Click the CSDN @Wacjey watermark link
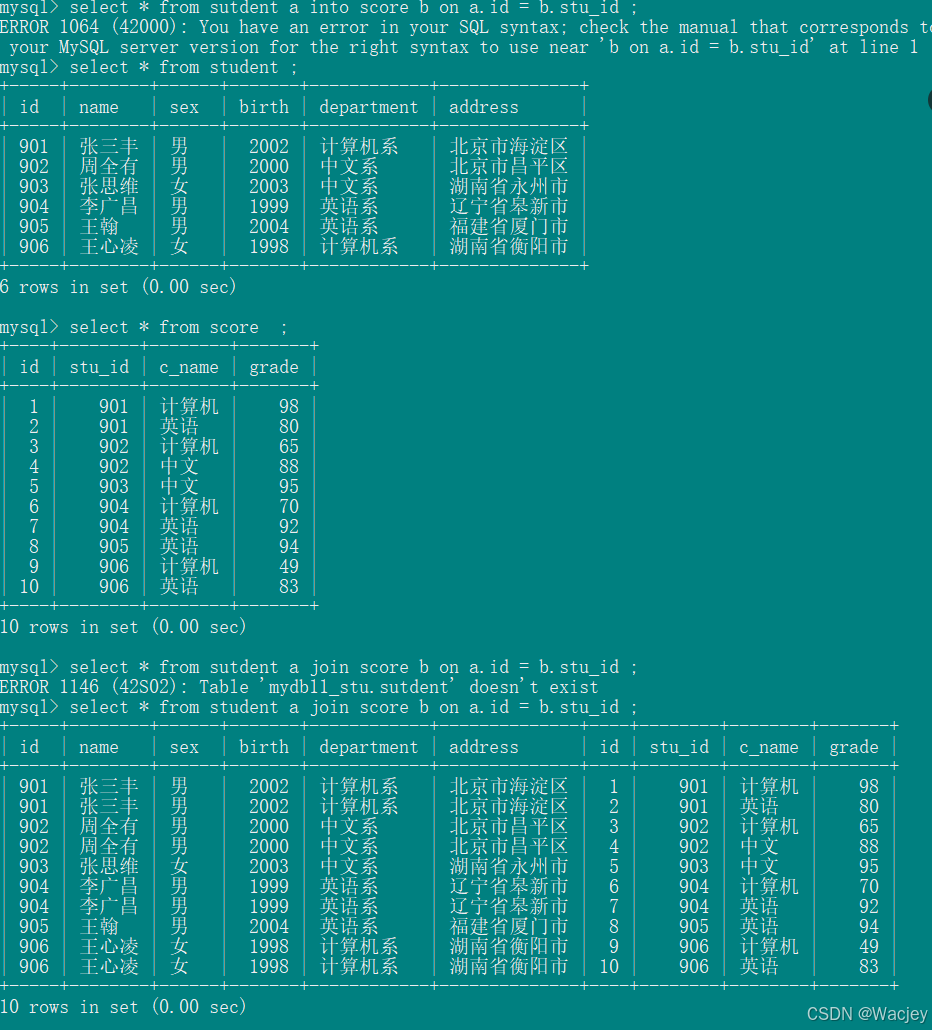This screenshot has width=932, height=1030. click(869, 1014)
